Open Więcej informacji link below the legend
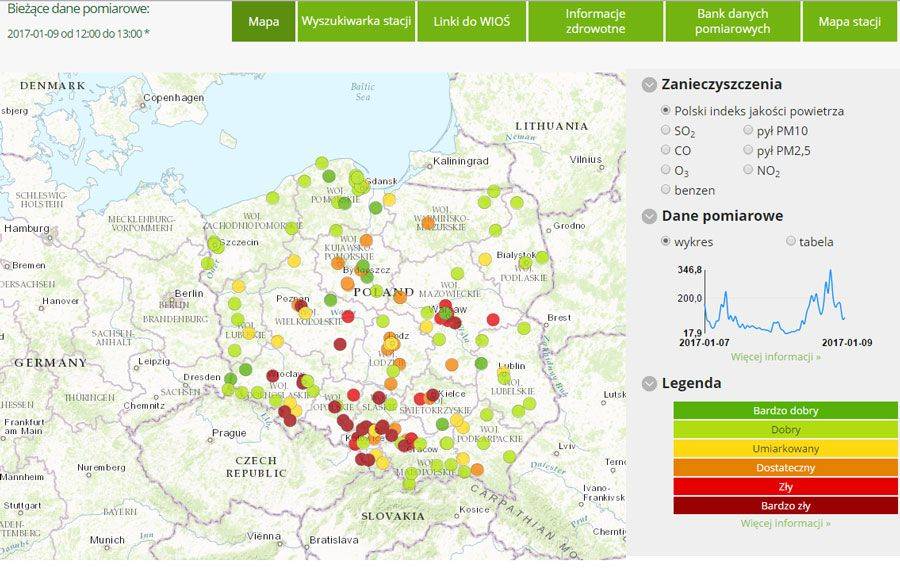This screenshot has height=574, width=900. (x=785, y=523)
